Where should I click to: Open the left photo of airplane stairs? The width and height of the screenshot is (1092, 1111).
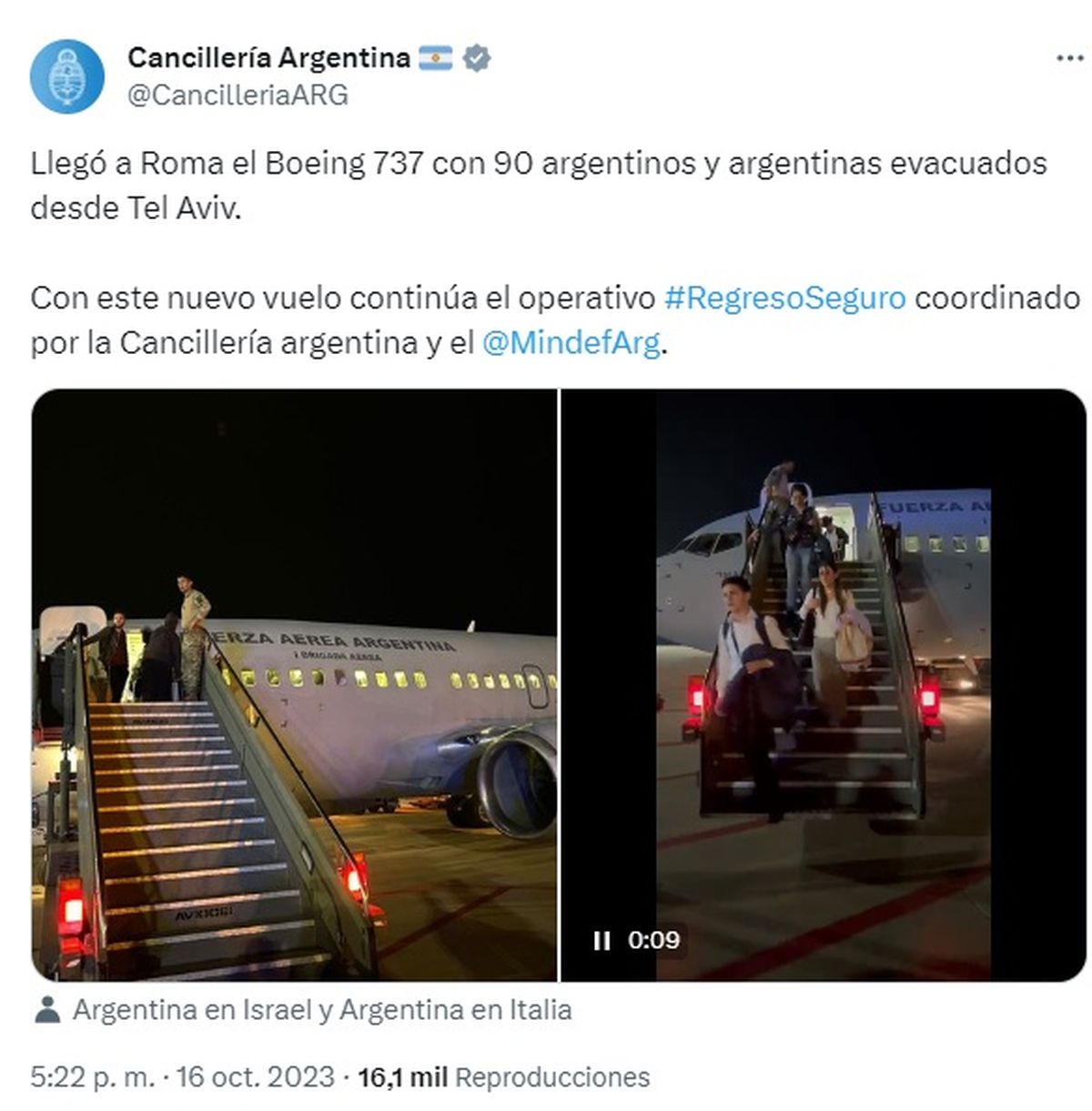click(294, 684)
